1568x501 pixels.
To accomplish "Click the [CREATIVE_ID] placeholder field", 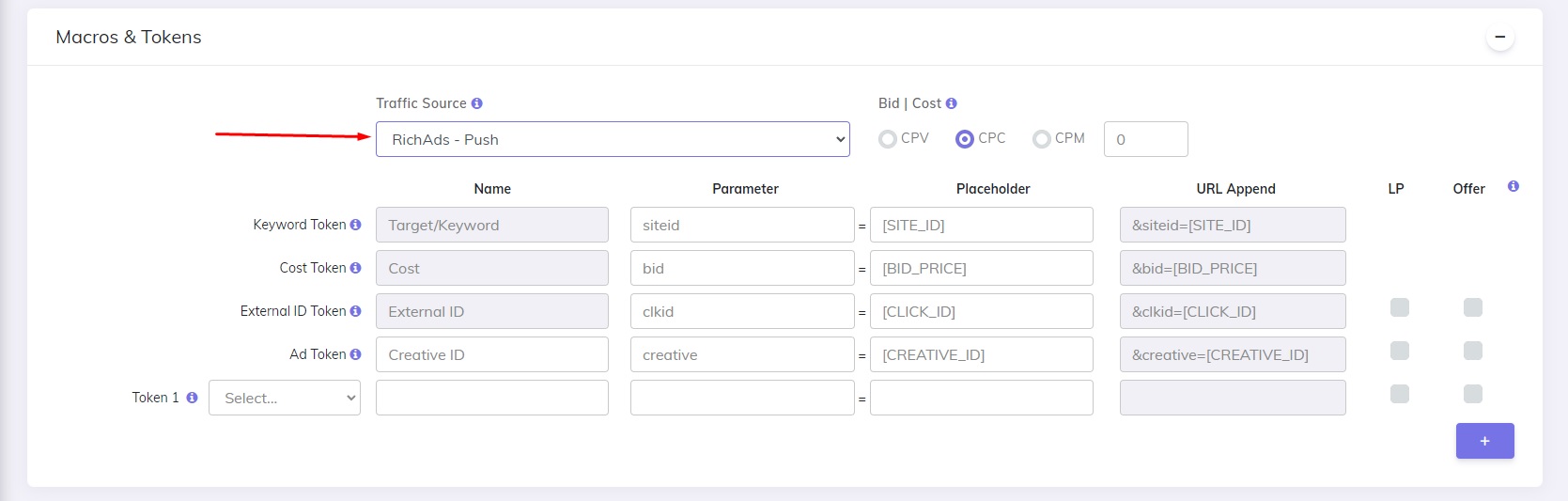I will 982,354.
